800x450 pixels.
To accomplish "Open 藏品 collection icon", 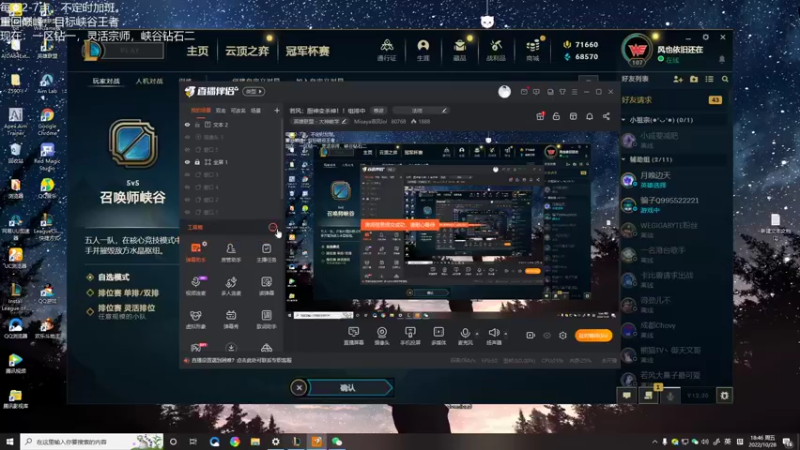I will (460, 51).
